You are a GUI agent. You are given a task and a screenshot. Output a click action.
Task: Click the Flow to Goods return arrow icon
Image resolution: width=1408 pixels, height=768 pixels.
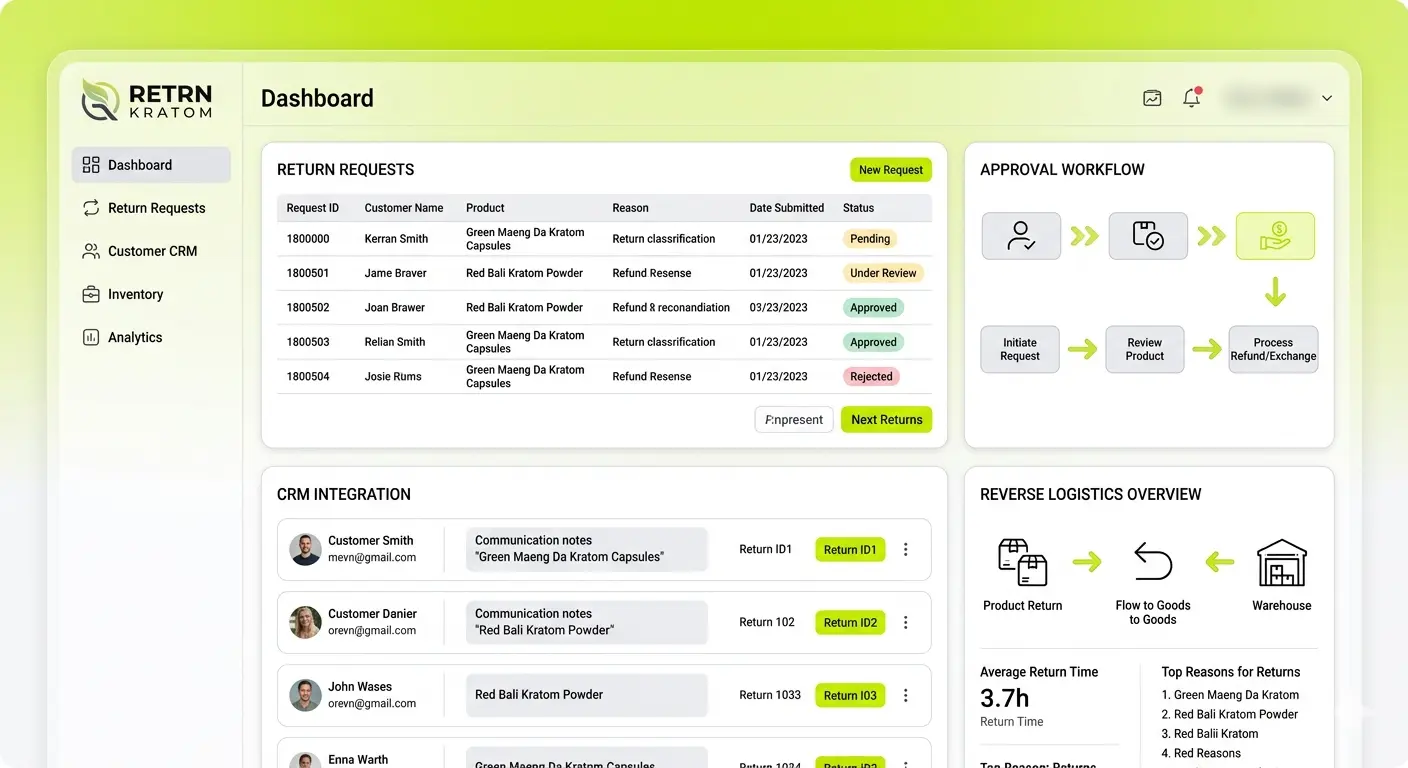click(1152, 562)
